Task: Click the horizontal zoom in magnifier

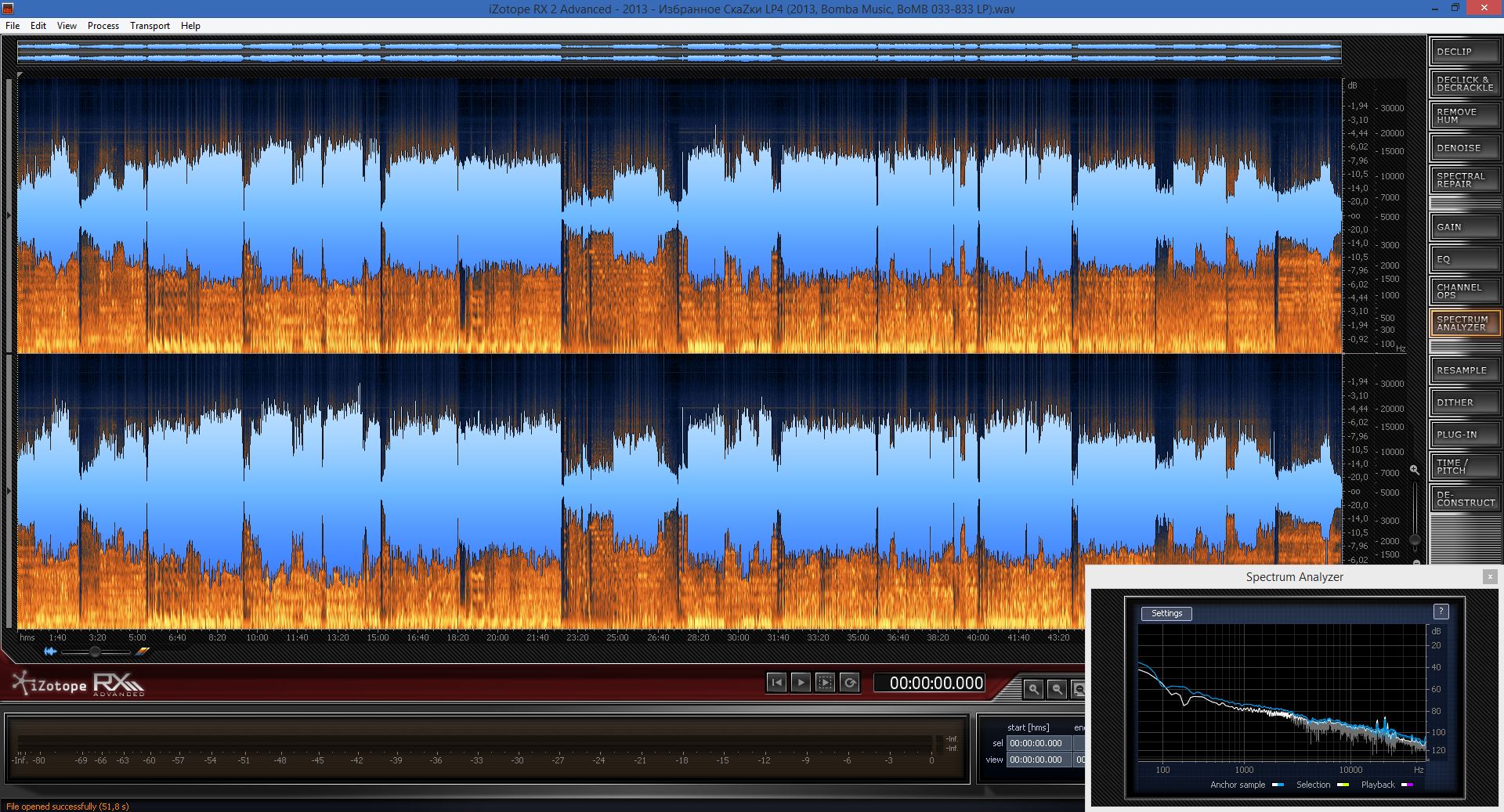Action: point(1034,689)
